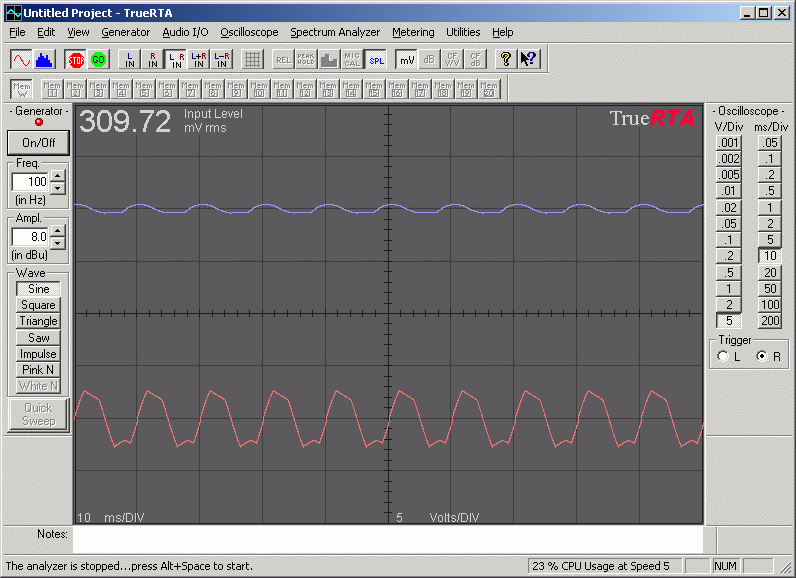Open the File menu
This screenshot has height=578, width=796.
[x=17, y=32]
